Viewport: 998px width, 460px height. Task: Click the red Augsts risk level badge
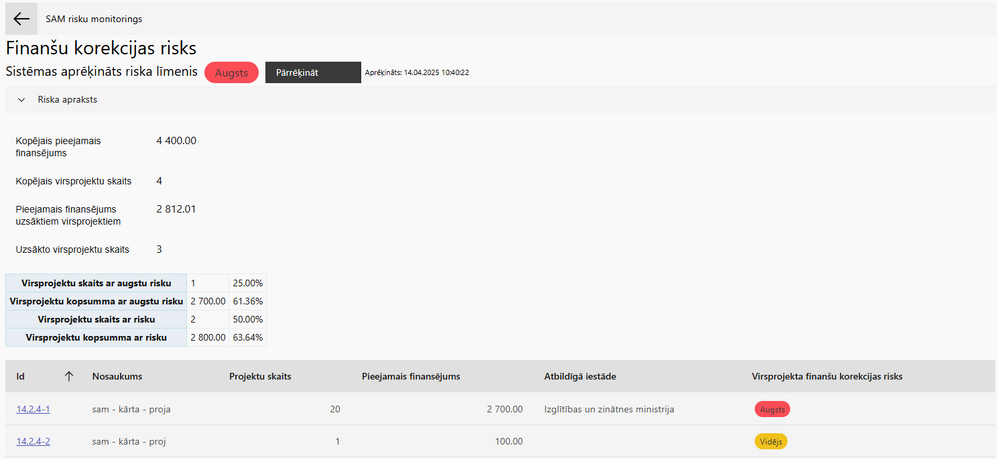[x=231, y=73]
